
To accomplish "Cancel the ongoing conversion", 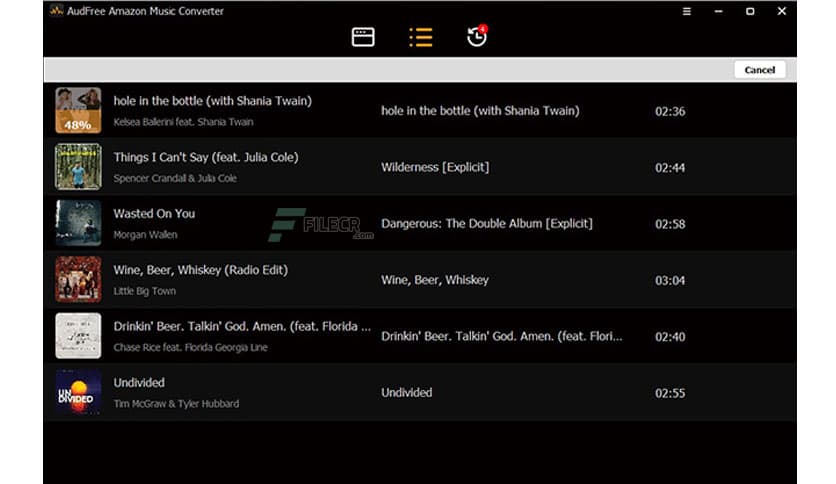I will click(x=759, y=70).
